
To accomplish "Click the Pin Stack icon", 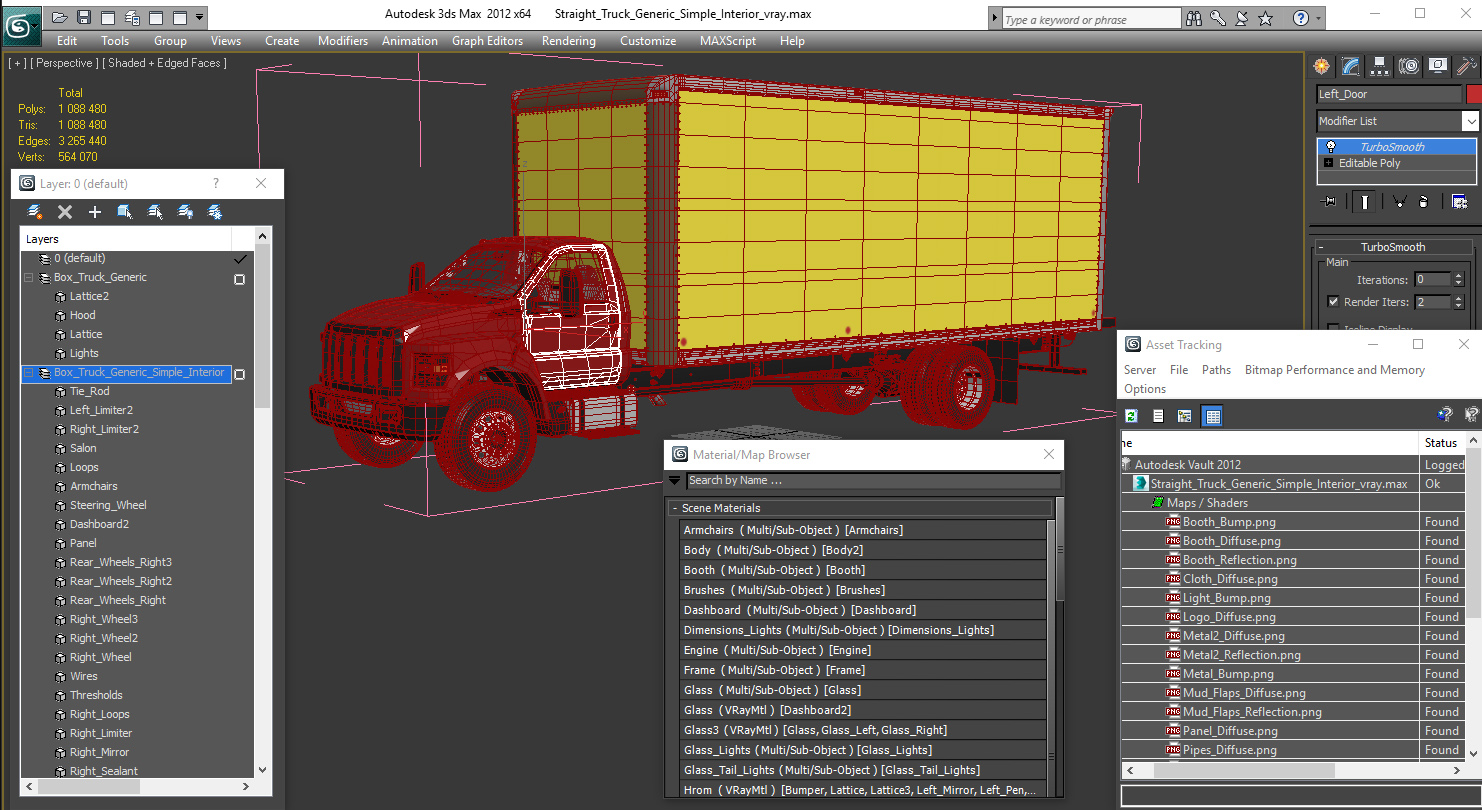I will [x=1329, y=202].
